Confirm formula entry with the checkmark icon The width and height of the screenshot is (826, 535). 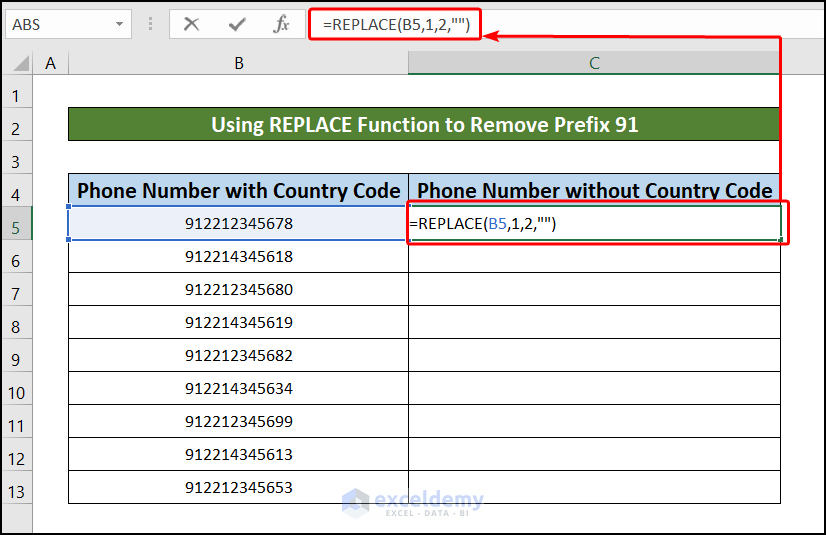coord(237,24)
